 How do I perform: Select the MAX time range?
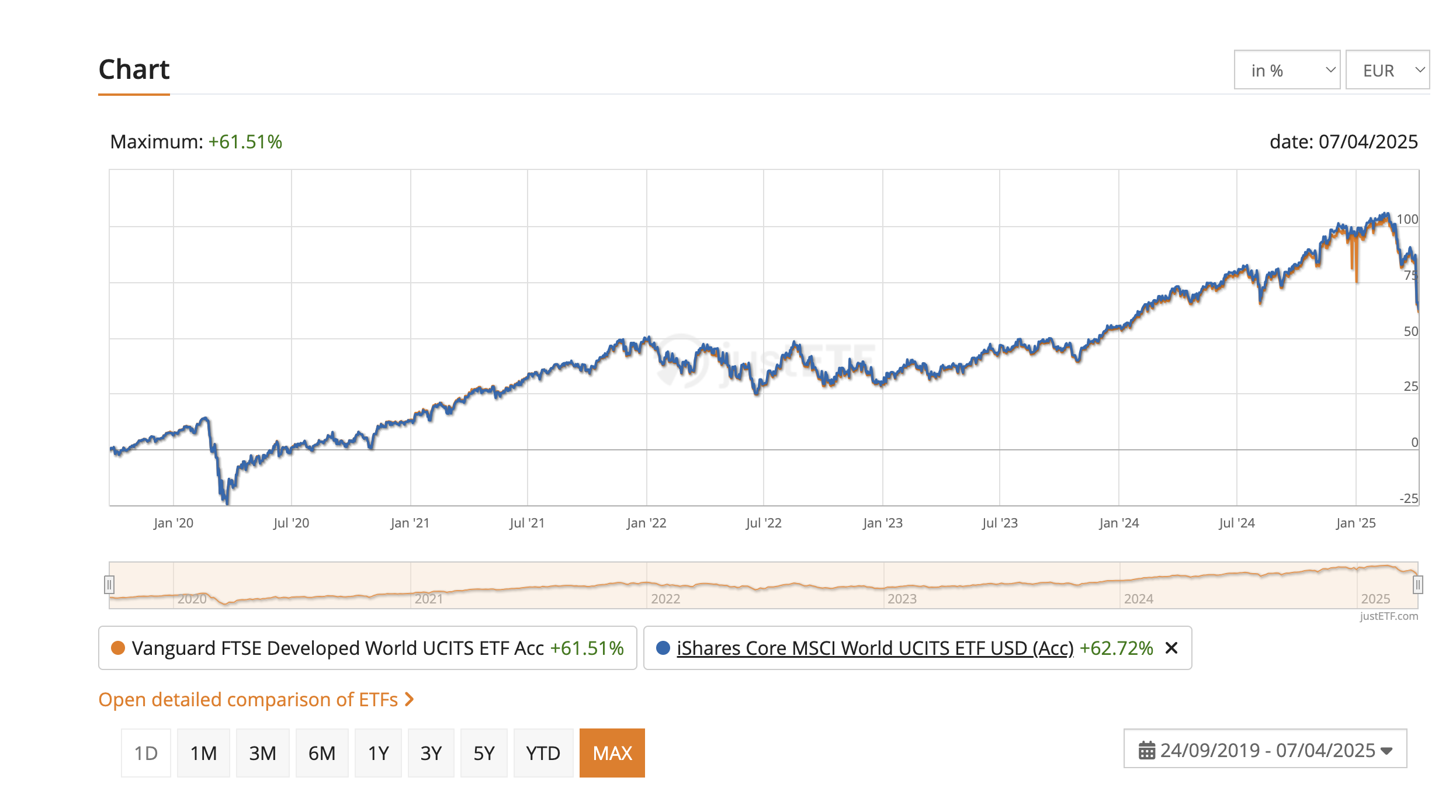[612, 753]
